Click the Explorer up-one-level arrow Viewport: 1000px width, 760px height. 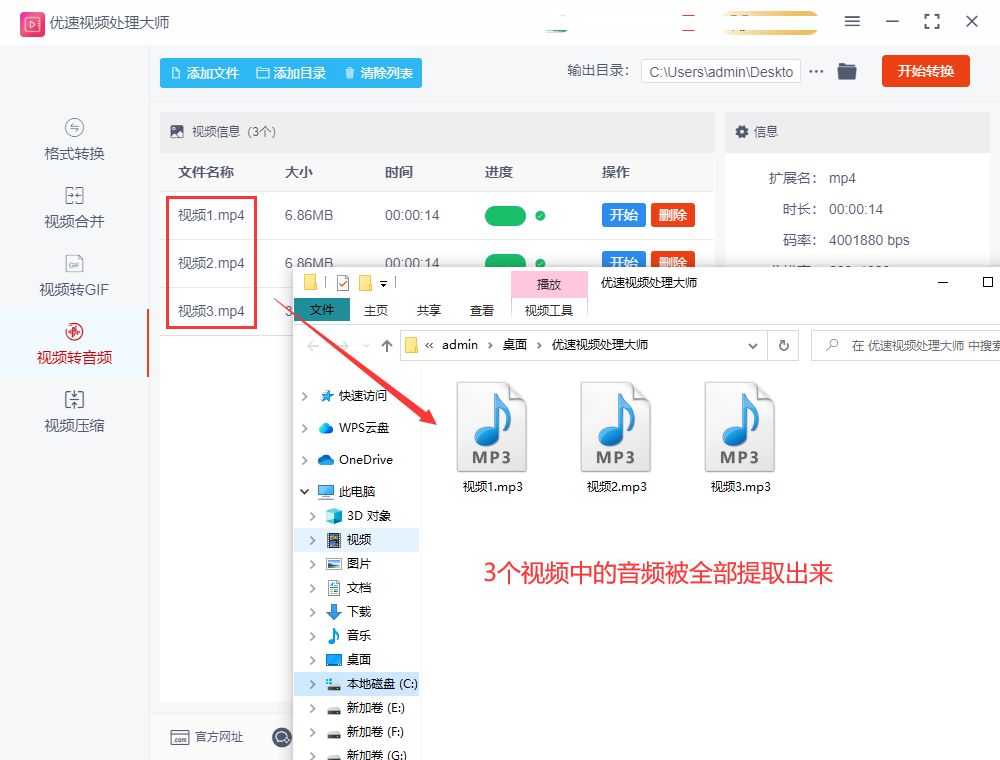click(x=386, y=346)
